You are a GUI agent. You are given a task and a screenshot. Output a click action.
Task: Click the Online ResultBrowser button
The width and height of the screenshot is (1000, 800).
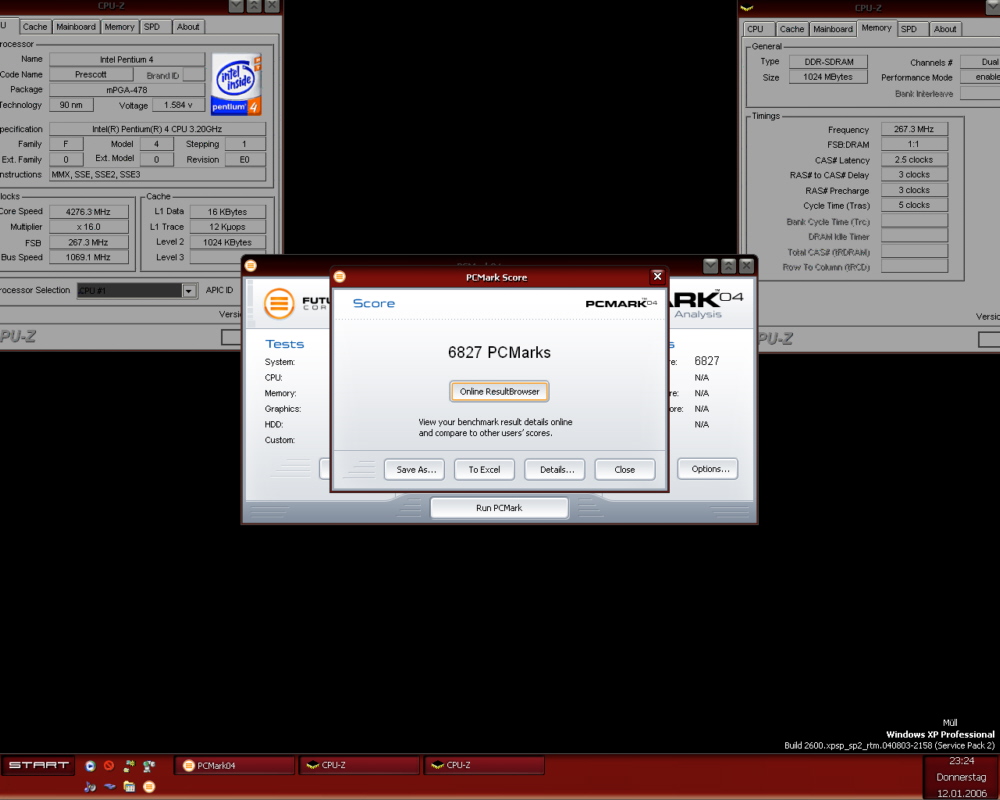(x=499, y=392)
